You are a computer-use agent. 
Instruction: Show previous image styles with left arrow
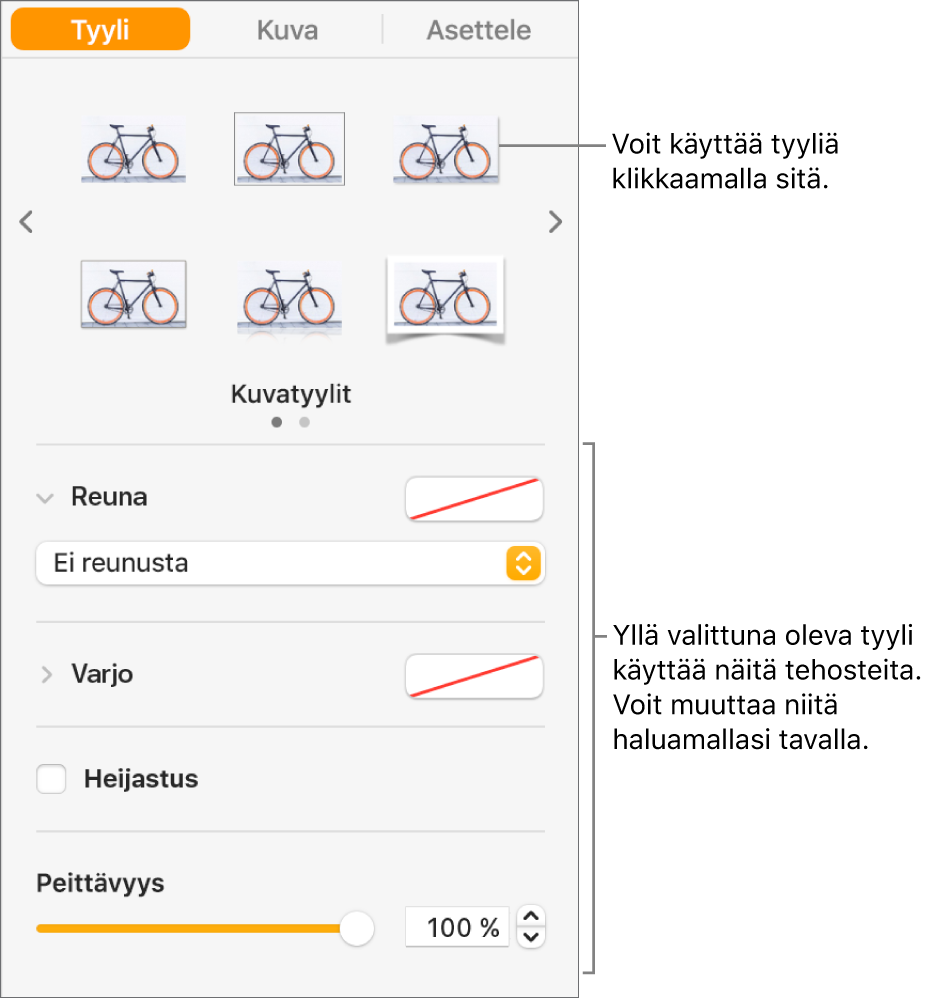(x=26, y=222)
